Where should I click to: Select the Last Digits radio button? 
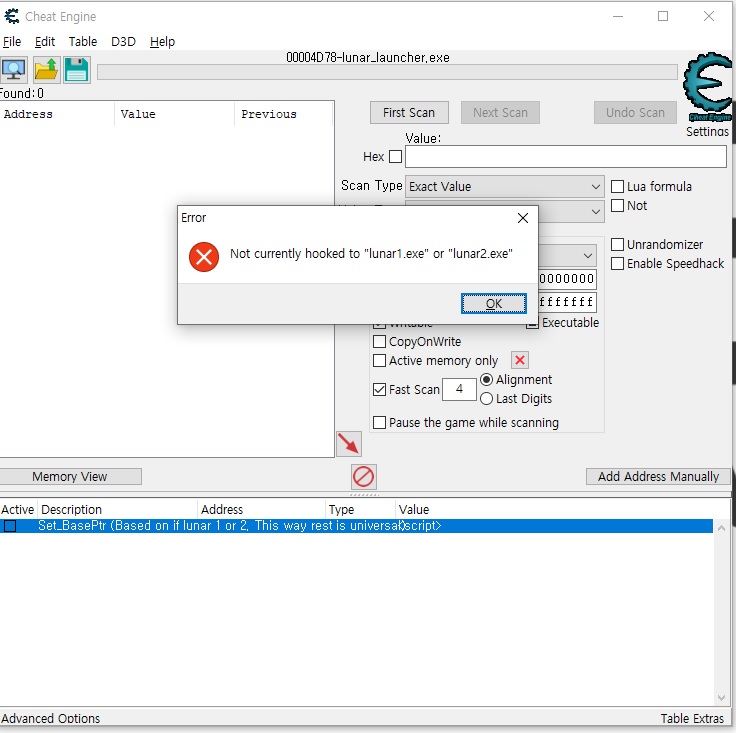[487, 398]
